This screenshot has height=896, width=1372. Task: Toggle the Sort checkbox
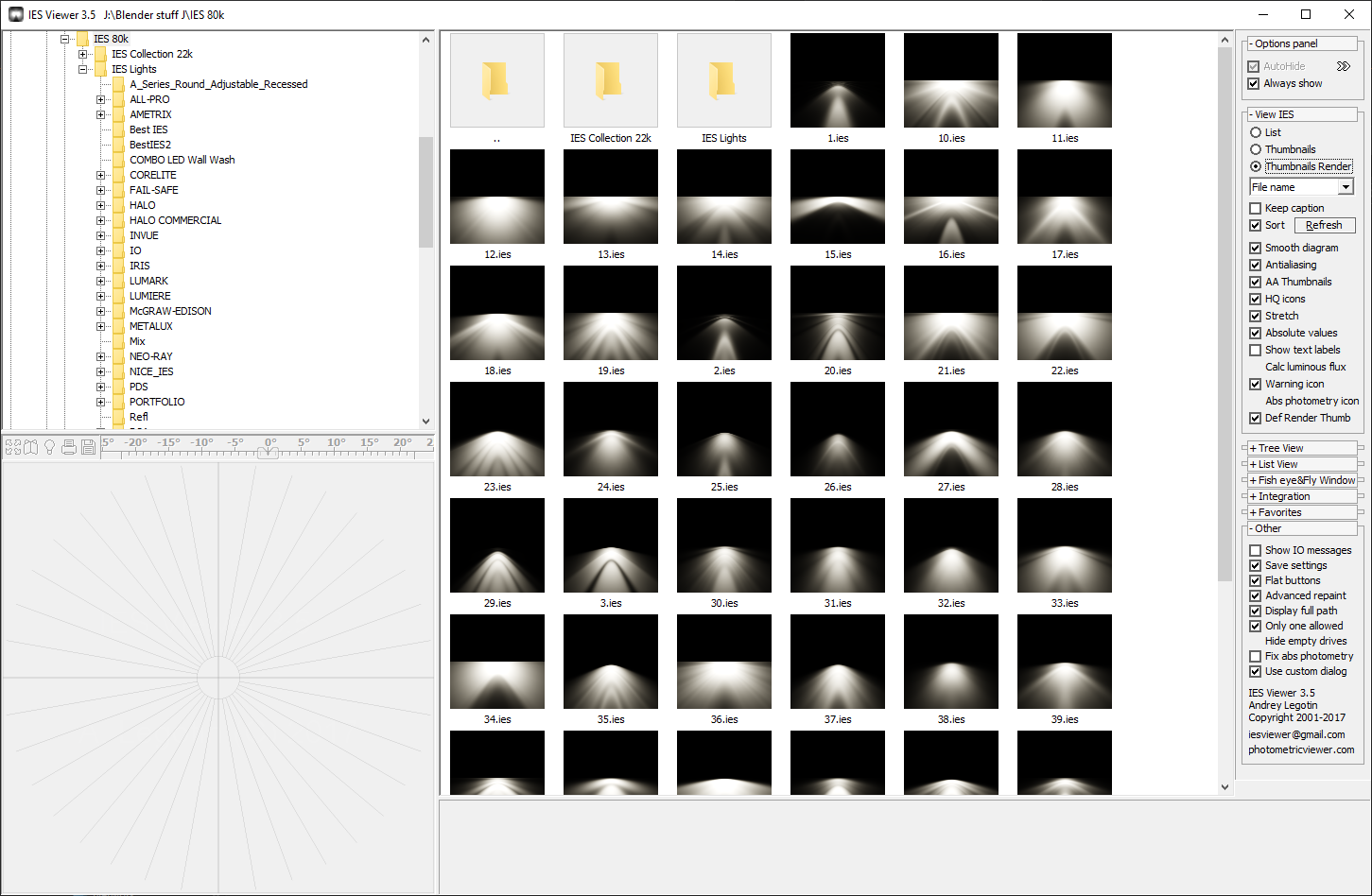[1256, 225]
